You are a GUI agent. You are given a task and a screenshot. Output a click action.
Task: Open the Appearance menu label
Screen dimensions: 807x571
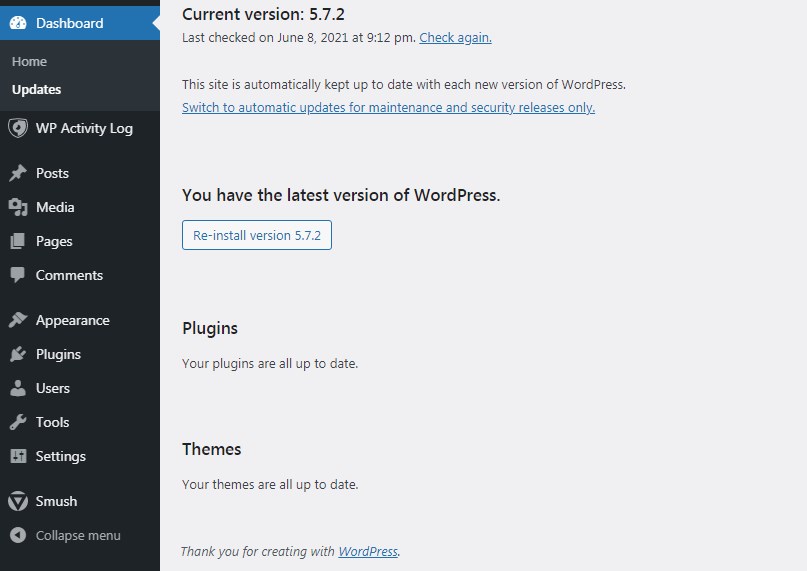point(73,321)
